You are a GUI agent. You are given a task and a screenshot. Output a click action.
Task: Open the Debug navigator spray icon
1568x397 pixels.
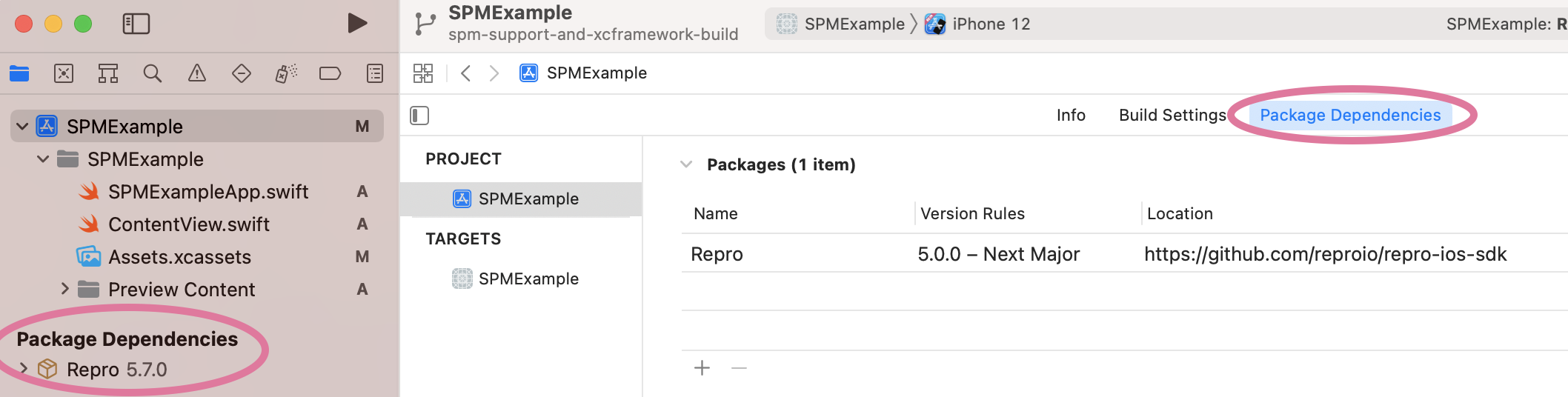[286, 73]
